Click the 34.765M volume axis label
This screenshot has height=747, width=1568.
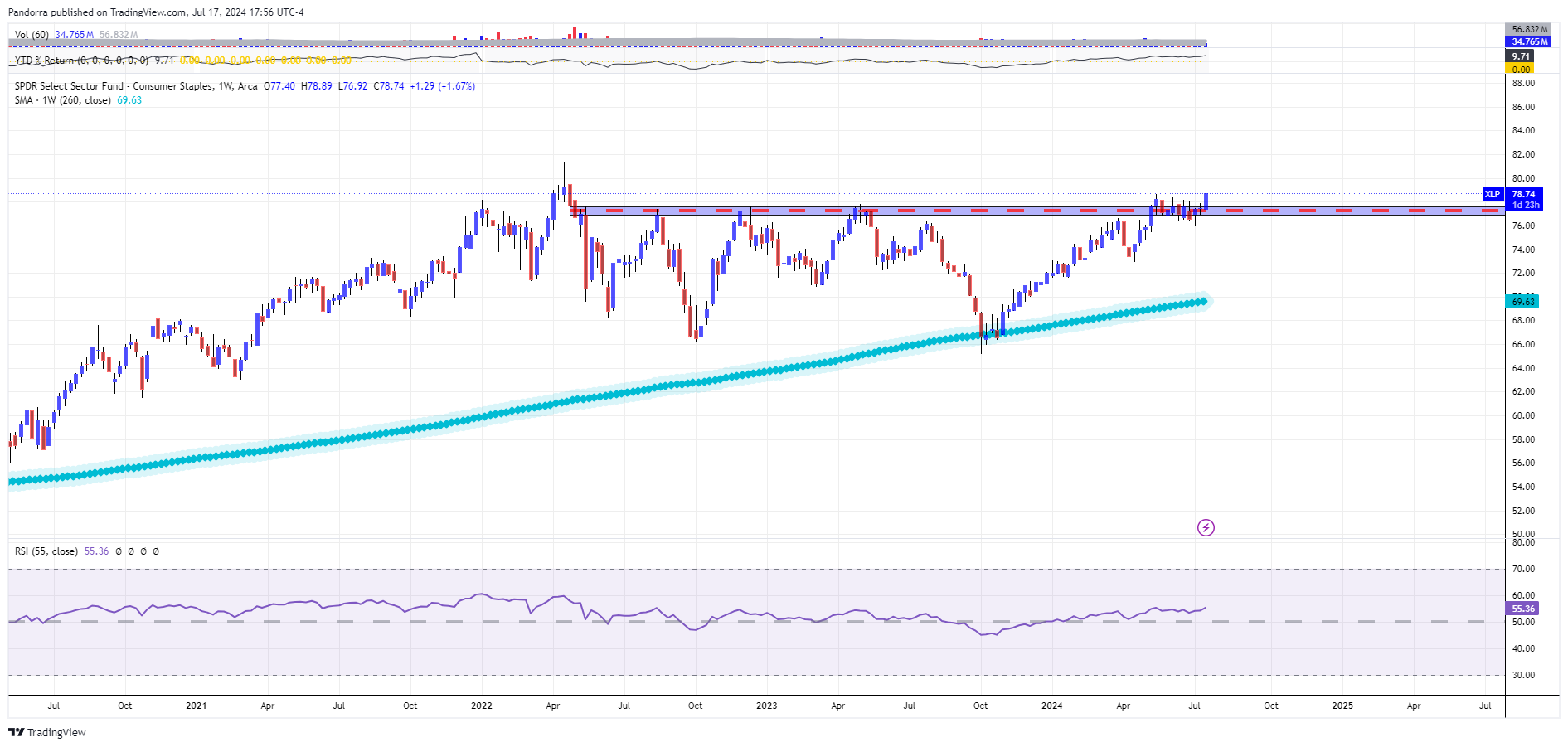(x=1529, y=41)
